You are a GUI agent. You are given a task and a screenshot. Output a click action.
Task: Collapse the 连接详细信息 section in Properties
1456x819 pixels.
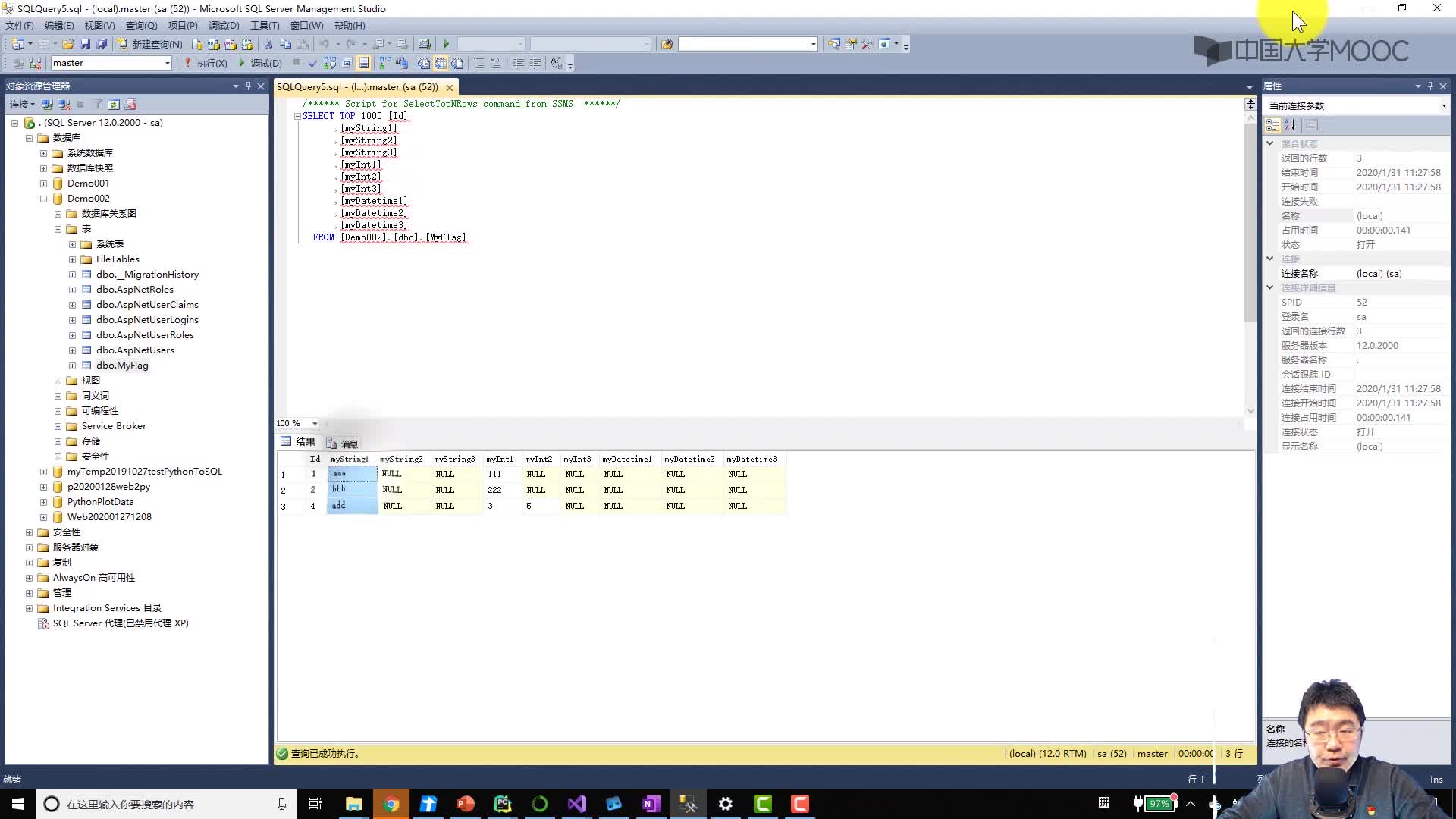coord(1270,287)
